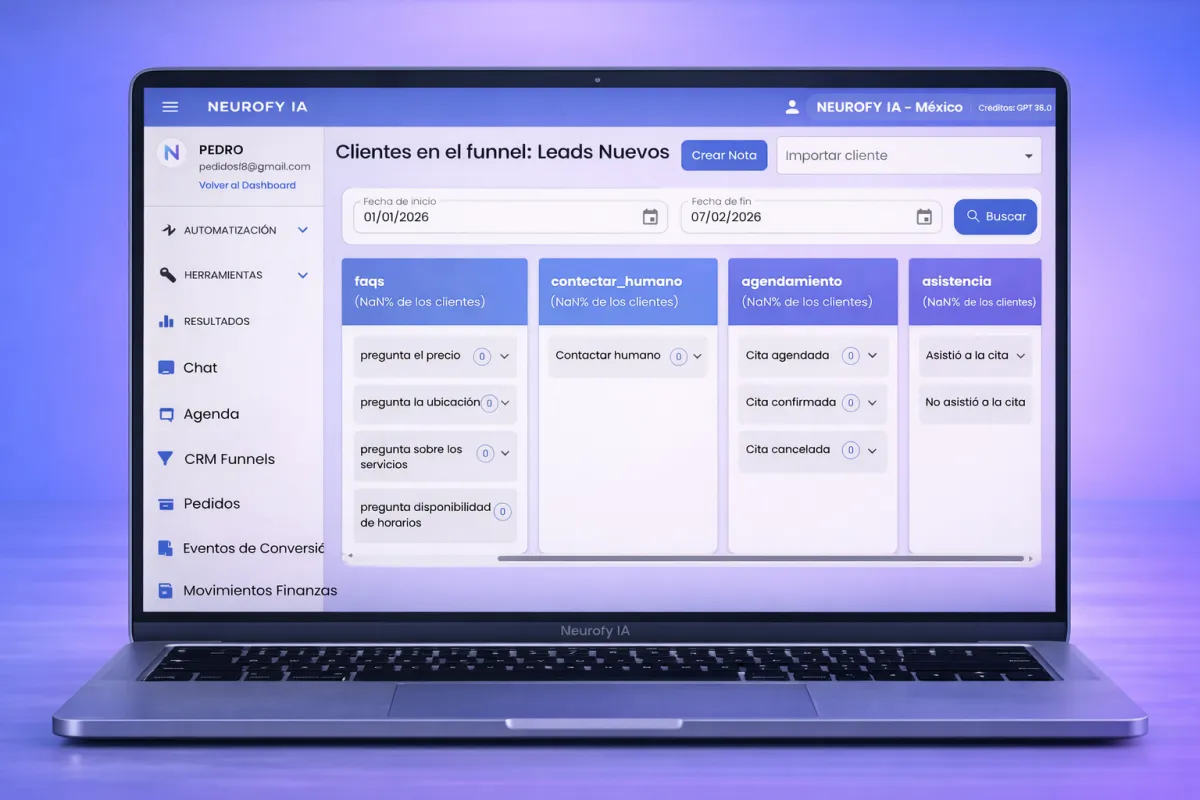The width and height of the screenshot is (1200, 800).
Task: Click the Resultados bar chart icon
Action: [167, 321]
